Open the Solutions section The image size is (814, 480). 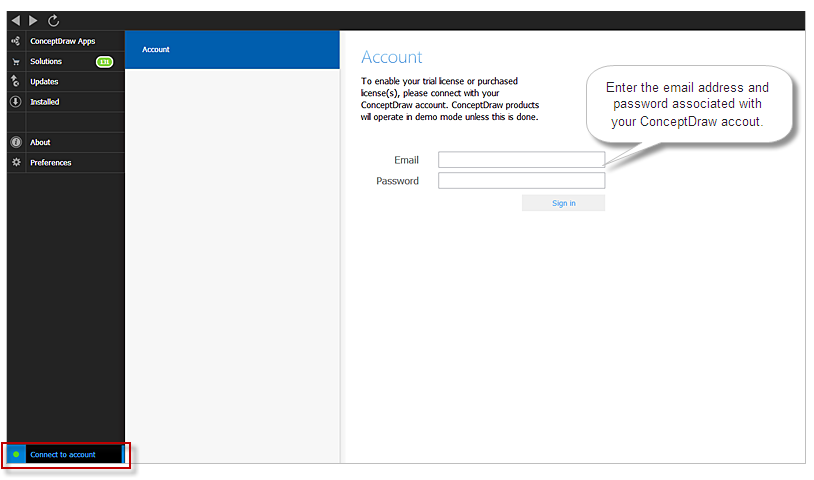66,61
